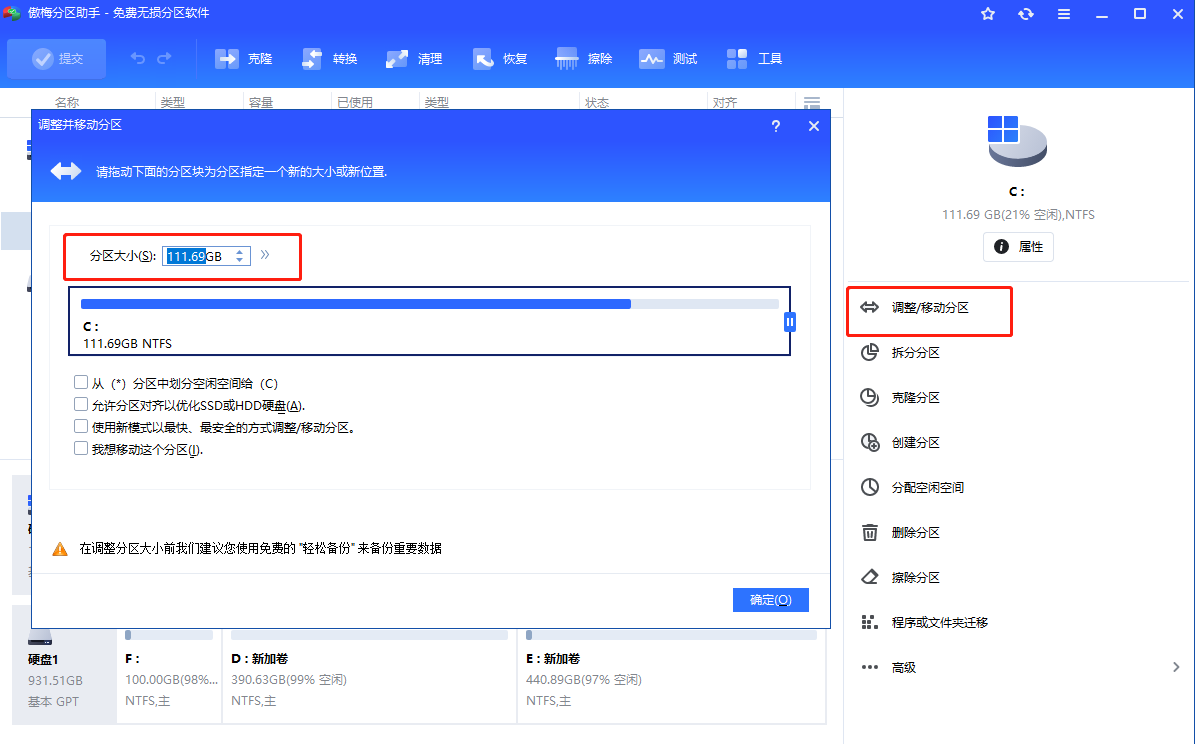
Task: Launch the 清理 (Cleanup) tool
Action: (x=414, y=58)
